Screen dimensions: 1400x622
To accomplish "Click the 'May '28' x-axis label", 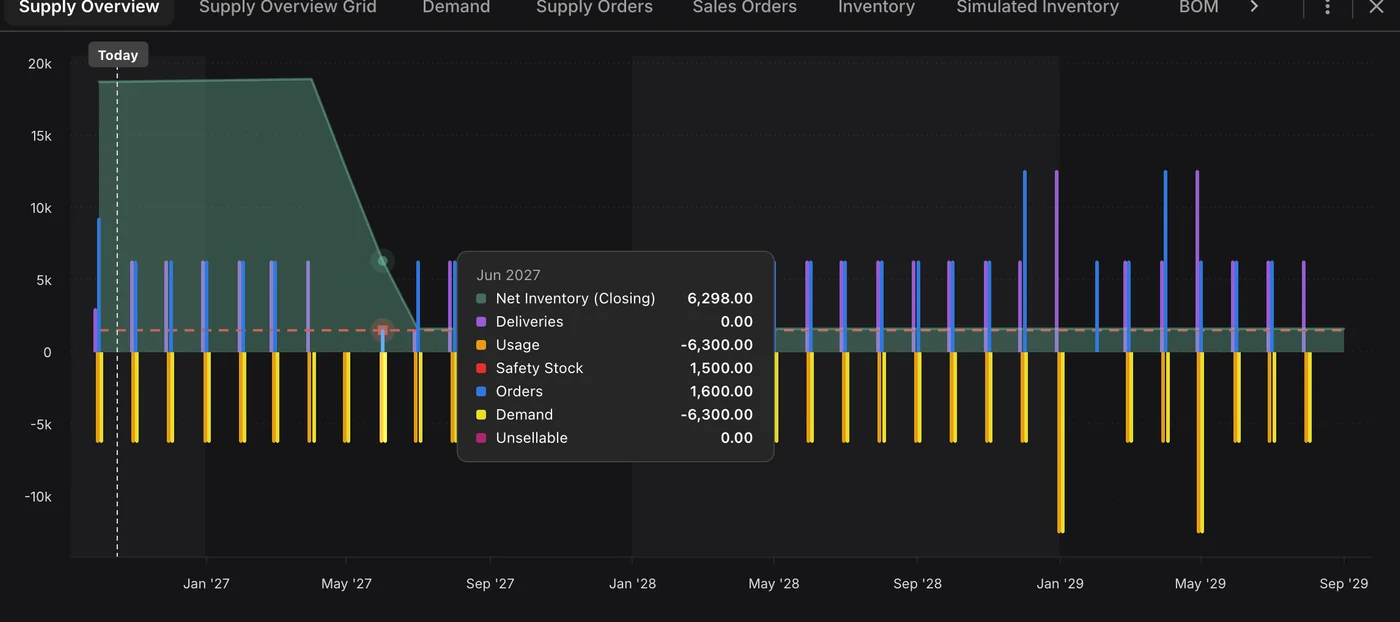I will (774, 584).
